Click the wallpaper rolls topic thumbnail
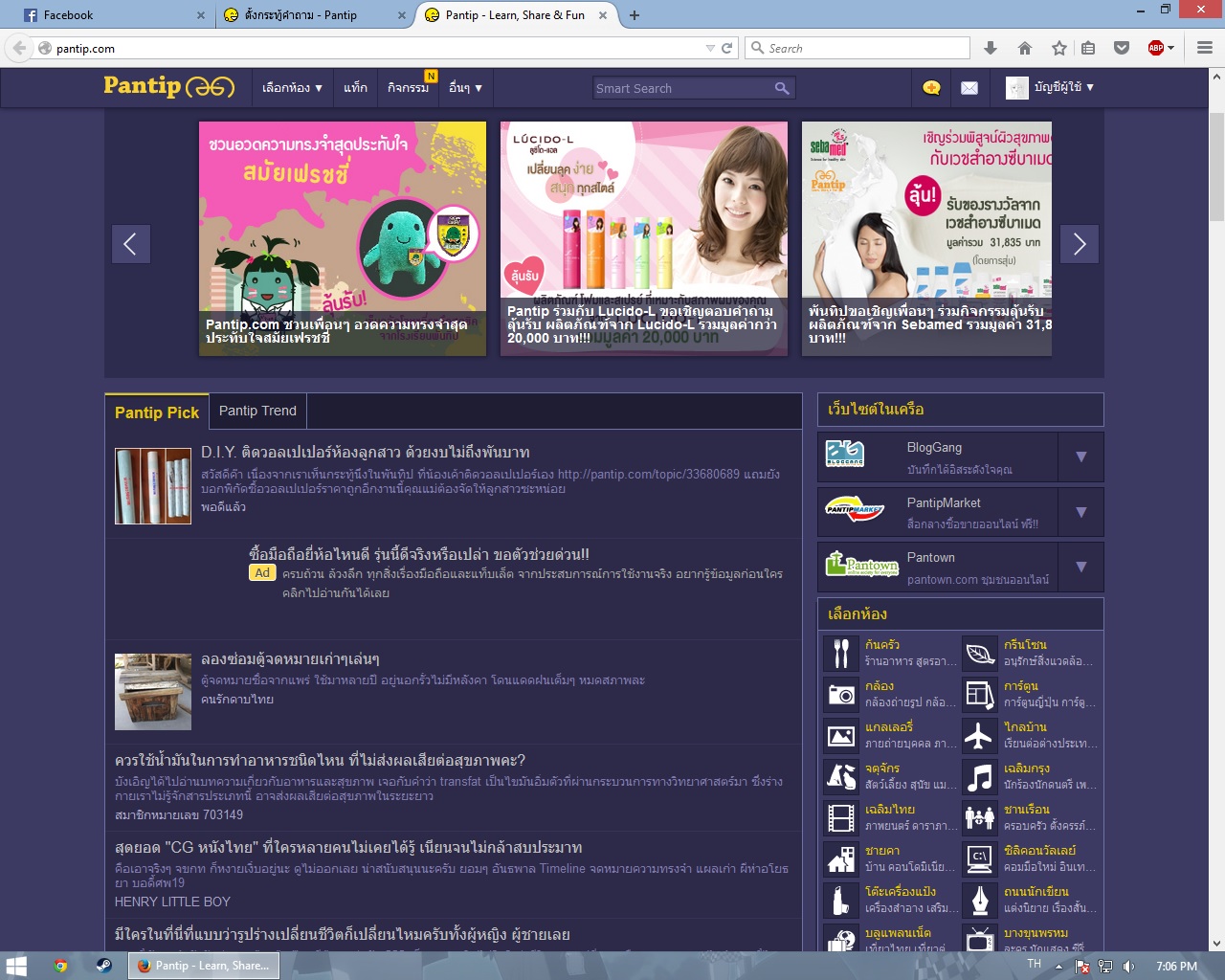Image resolution: width=1225 pixels, height=980 pixels. coord(153,486)
